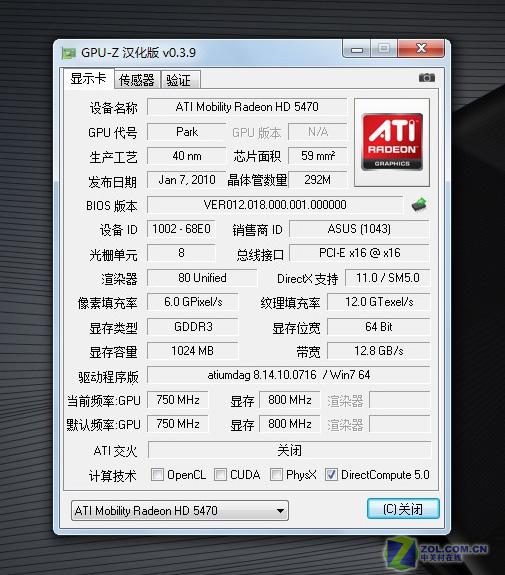
Task: Click the shaders value 80 Unified
Action: click(202, 278)
